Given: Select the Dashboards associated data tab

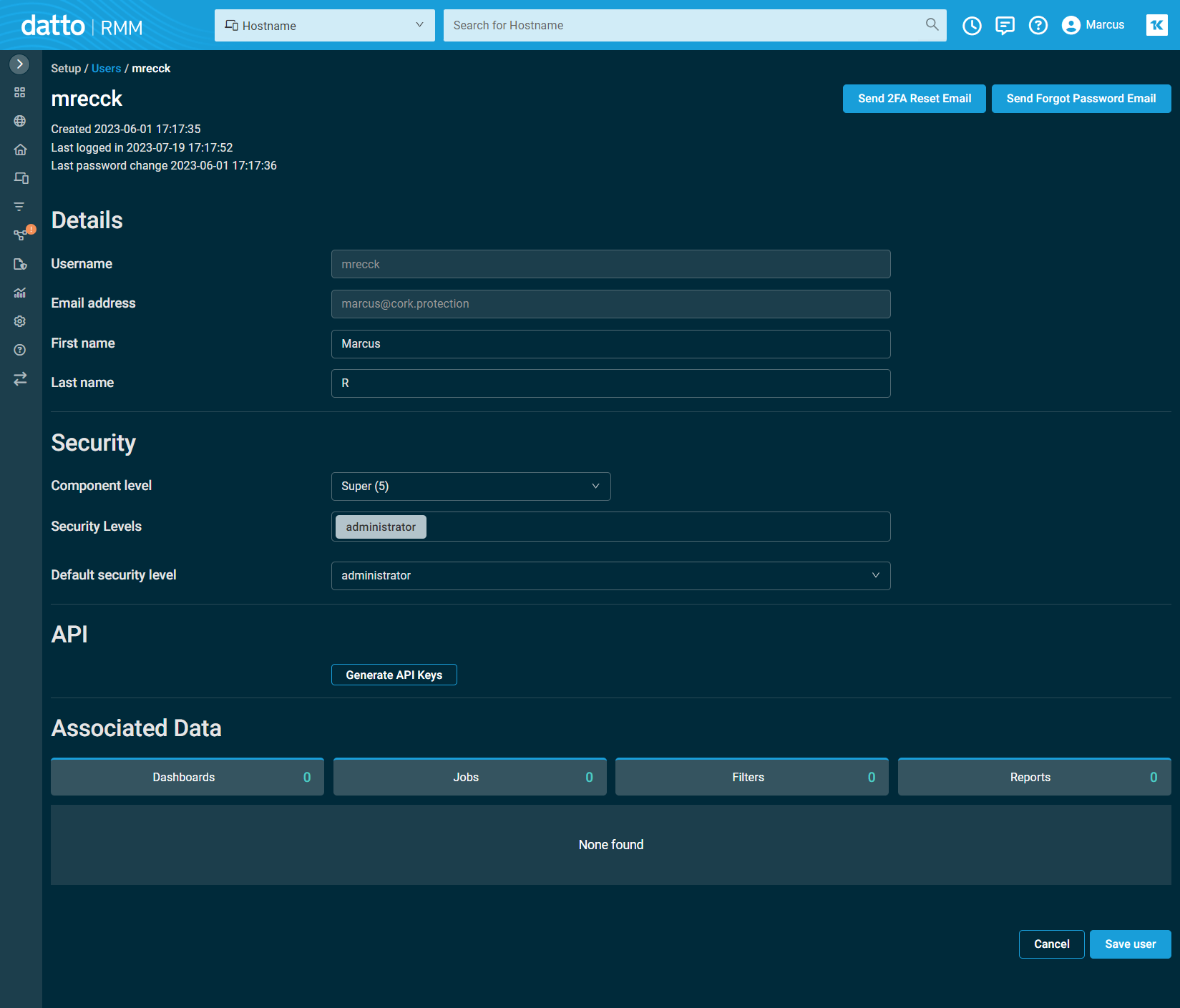Looking at the screenshot, I should tap(187, 777).
